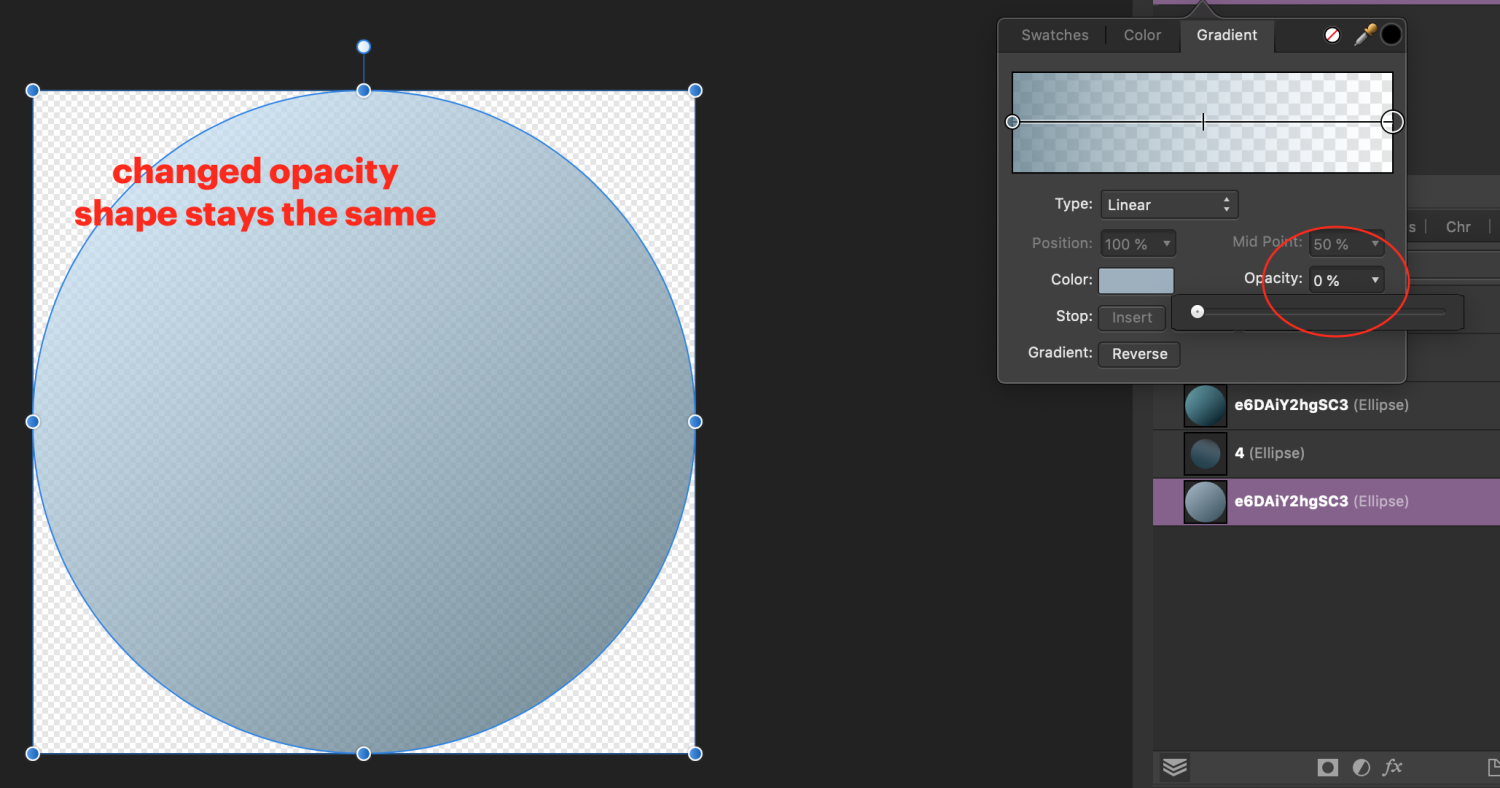Switch to the Swatches tab
The height and width of the screenshot is (788, 1500).
pos(1053,35)
